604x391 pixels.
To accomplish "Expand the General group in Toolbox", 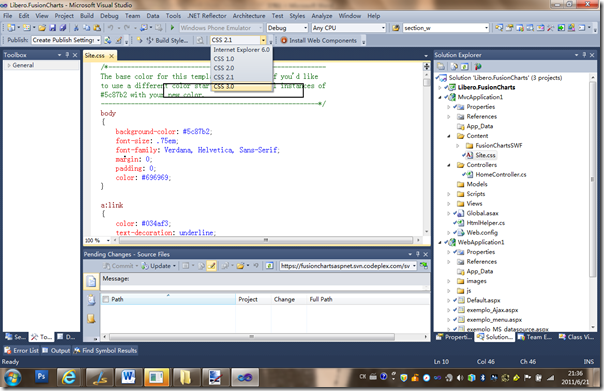I will click(9, 65).
